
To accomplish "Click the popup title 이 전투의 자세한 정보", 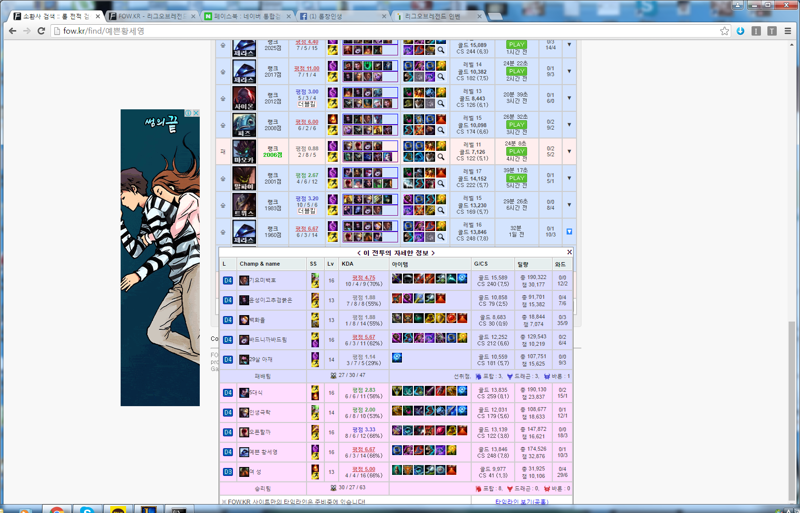I will (x=396, y=253).
